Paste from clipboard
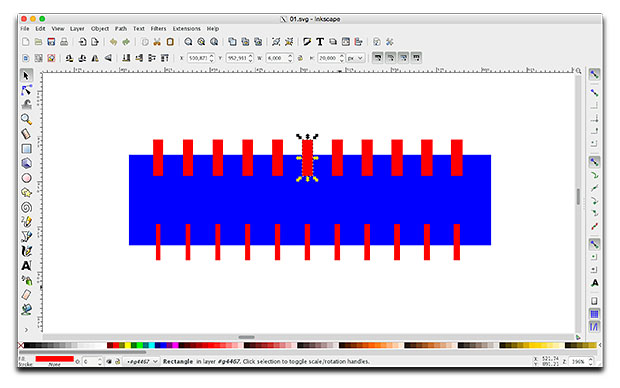Screen dimensions: 620x388 [x=170, y=42]
